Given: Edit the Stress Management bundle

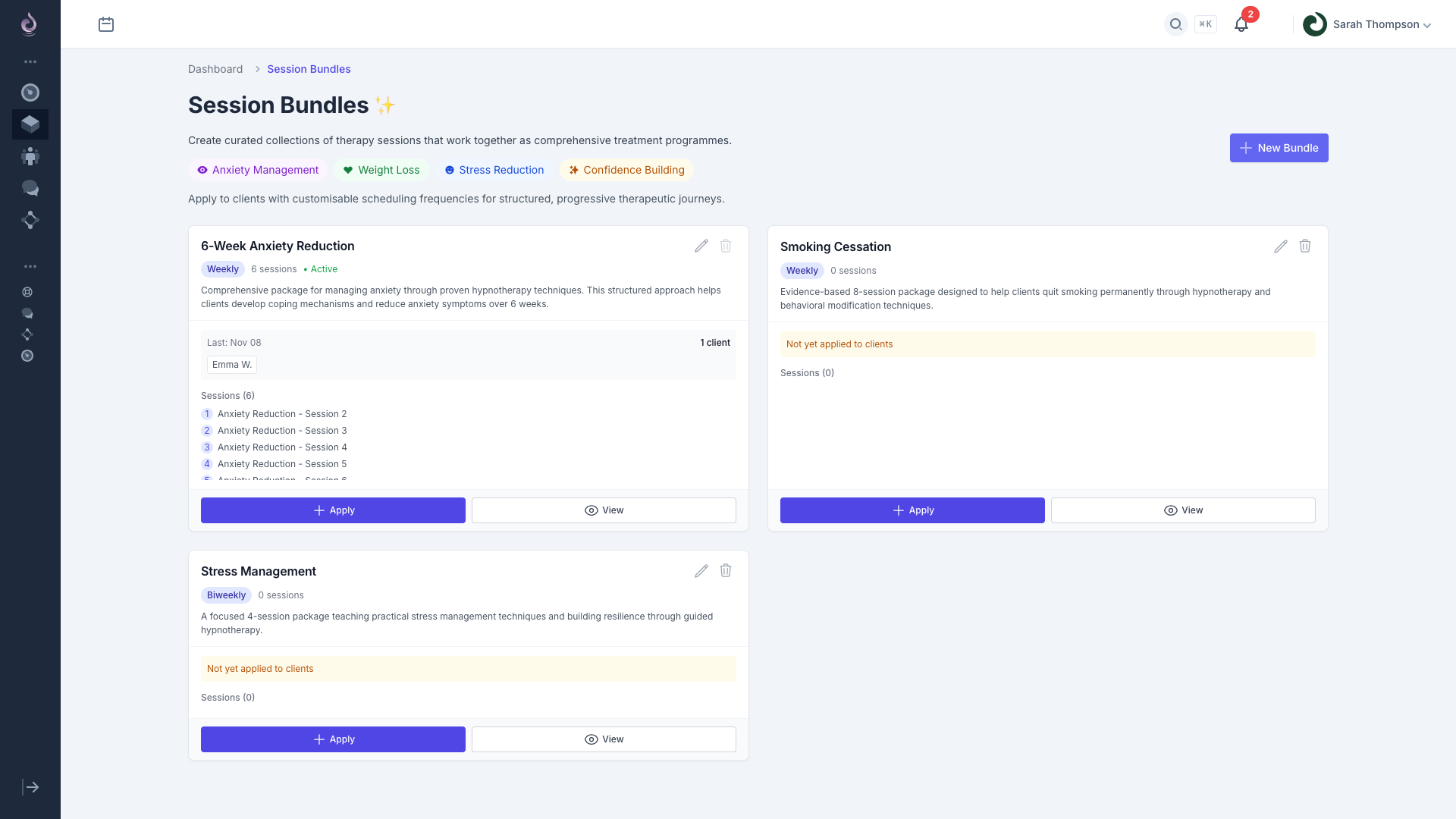Looking at the screenshot, I should (x=701, y=570).
